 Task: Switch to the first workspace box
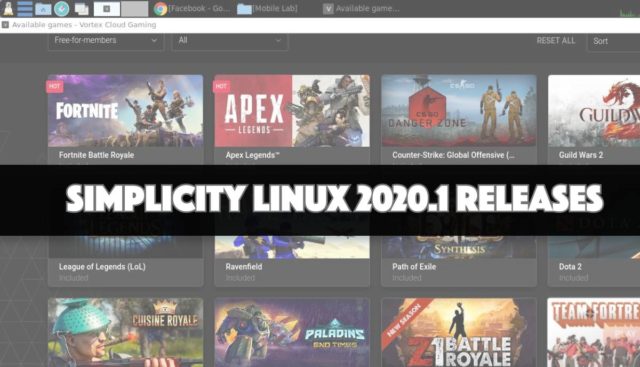pos(107,9)
